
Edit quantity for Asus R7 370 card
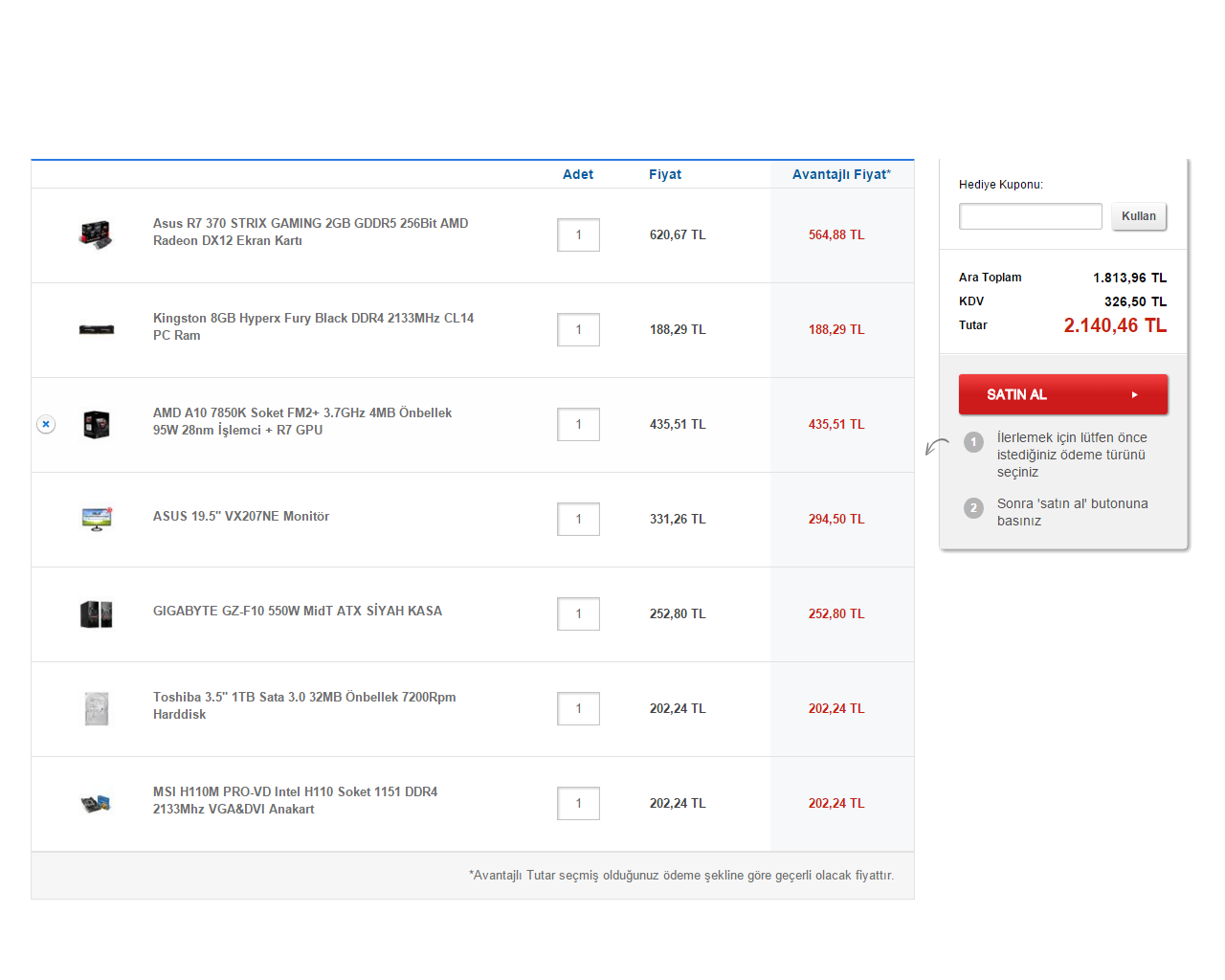pos(578,234)
